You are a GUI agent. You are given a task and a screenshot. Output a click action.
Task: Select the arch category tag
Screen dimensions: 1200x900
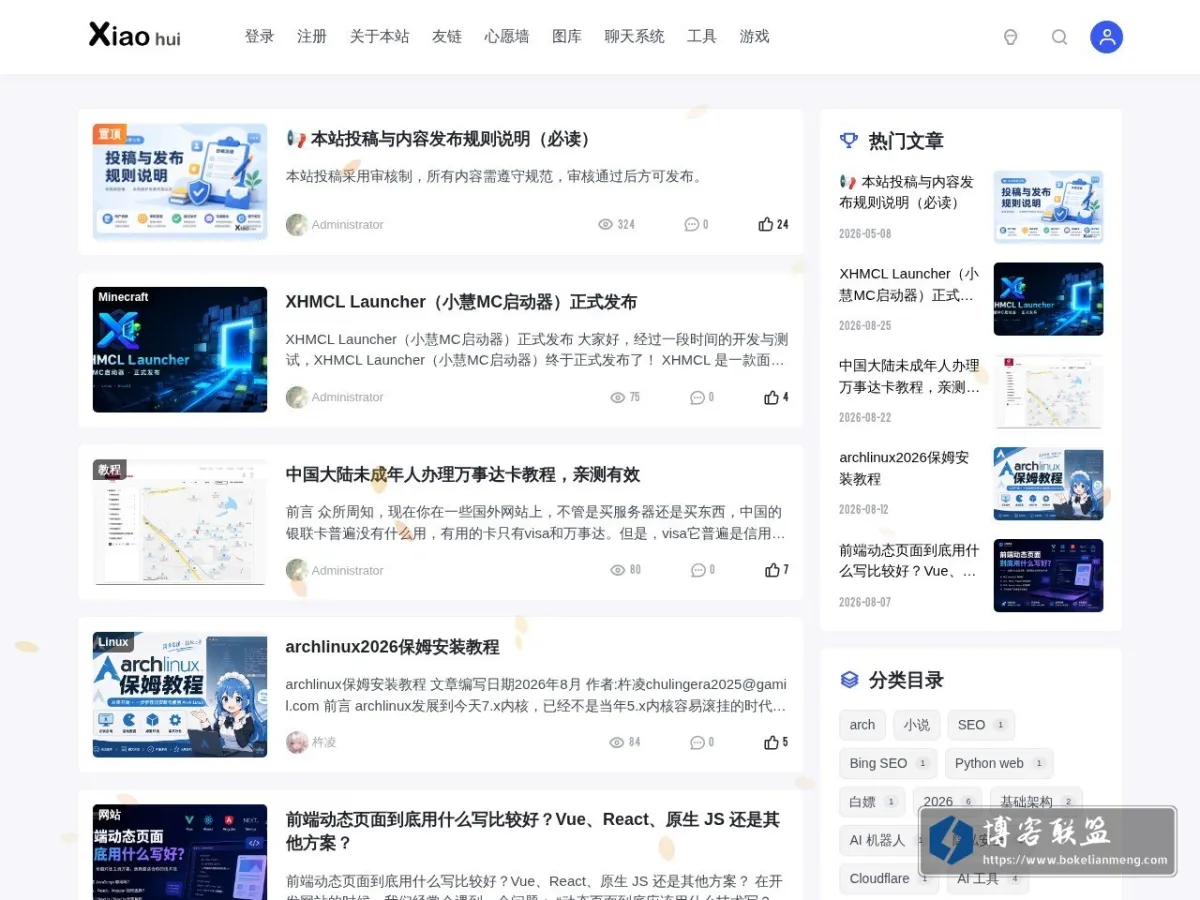(862, 725)
